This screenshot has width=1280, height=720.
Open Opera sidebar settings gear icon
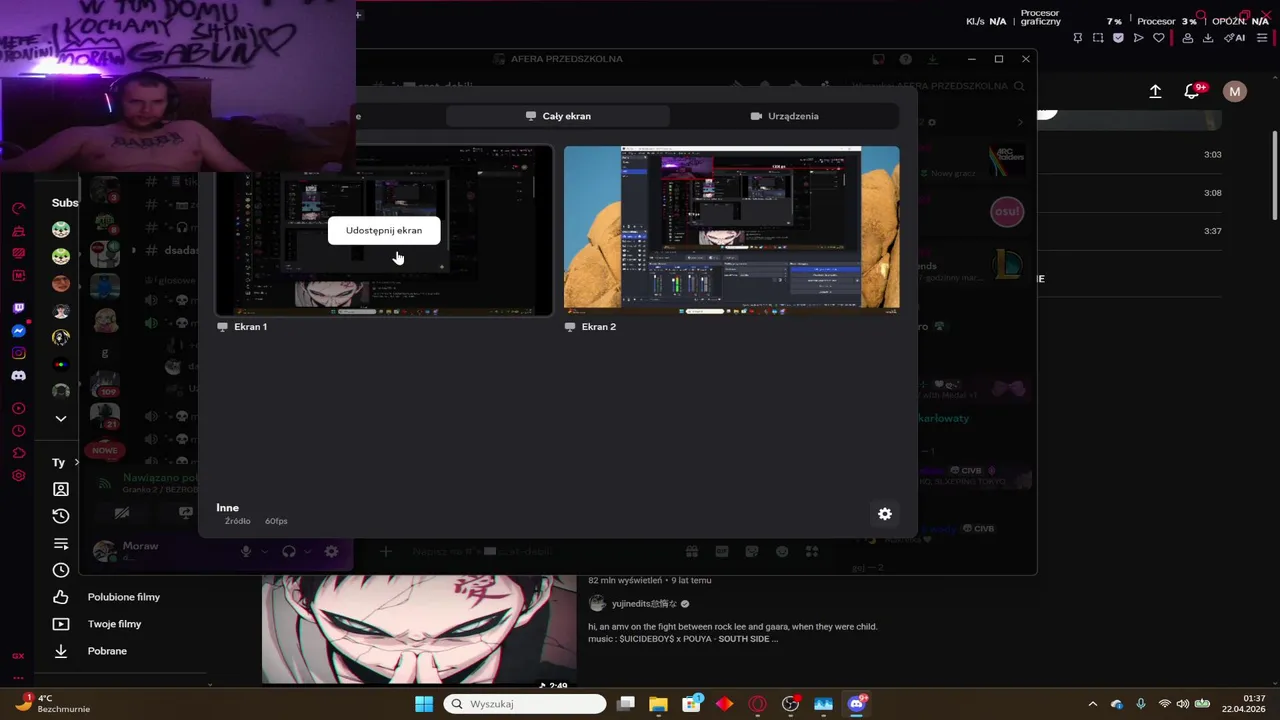coord(18,476)
